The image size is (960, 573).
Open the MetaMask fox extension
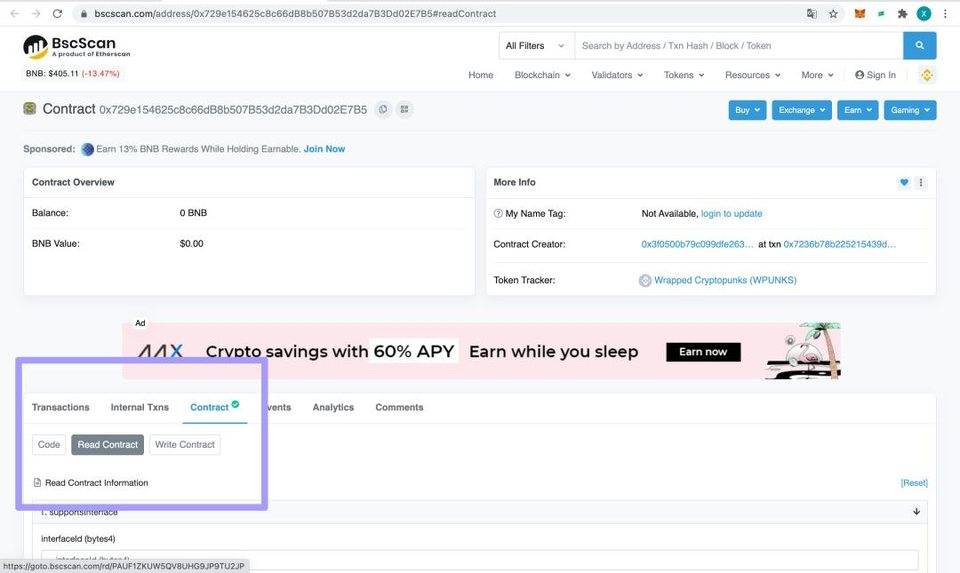pos(860,14)
